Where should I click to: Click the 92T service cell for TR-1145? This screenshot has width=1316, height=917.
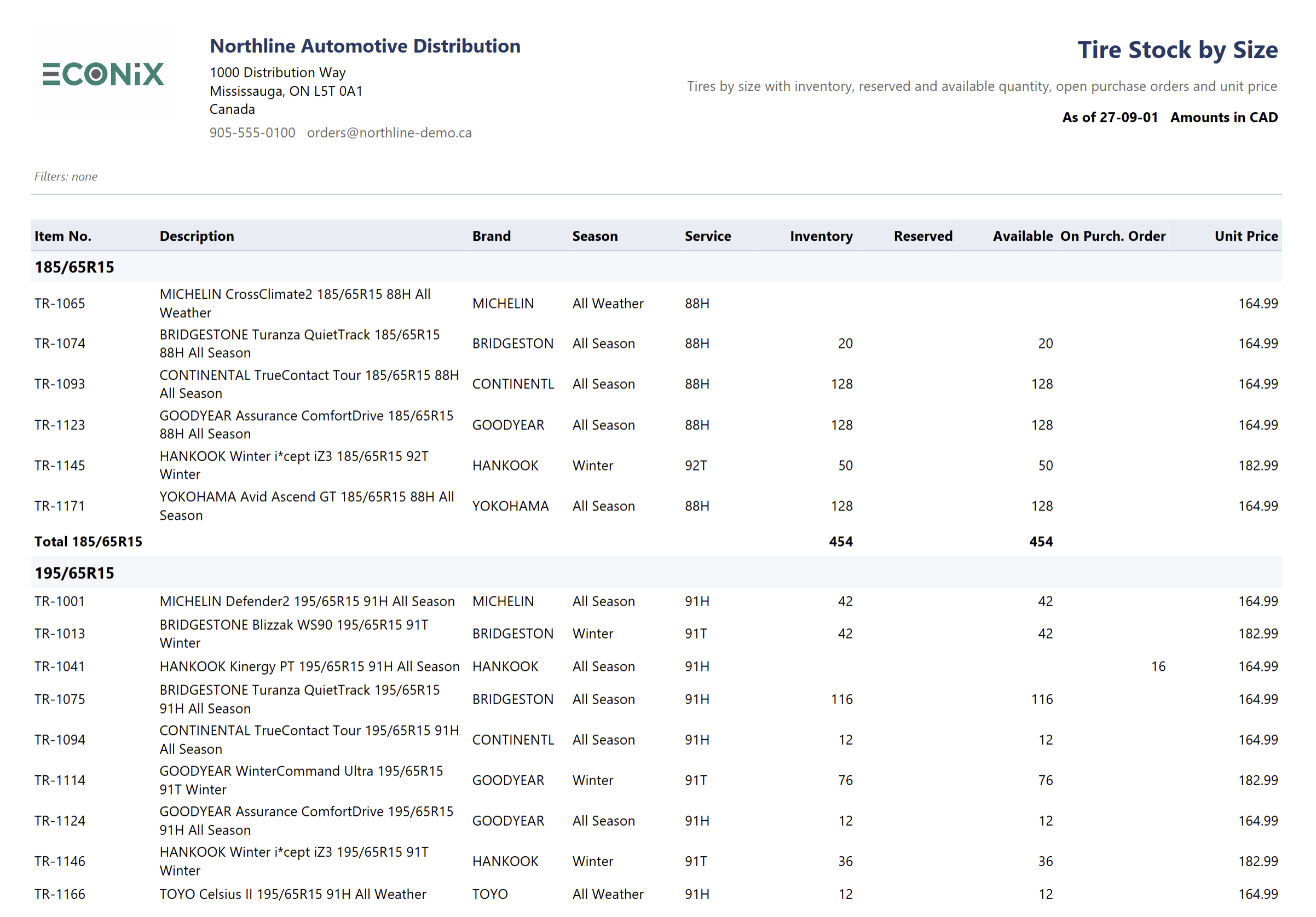pos(696,465)
